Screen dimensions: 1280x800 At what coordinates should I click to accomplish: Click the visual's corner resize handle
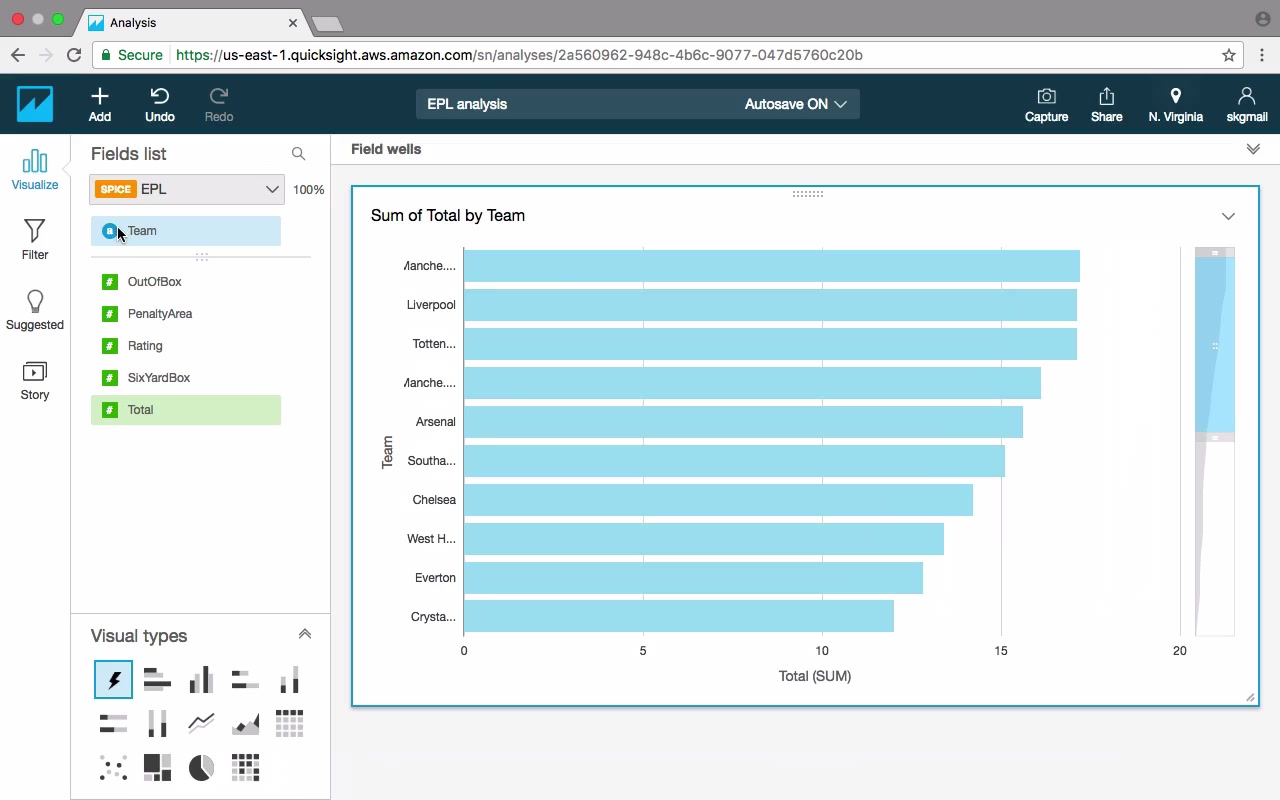point(1250,698)
